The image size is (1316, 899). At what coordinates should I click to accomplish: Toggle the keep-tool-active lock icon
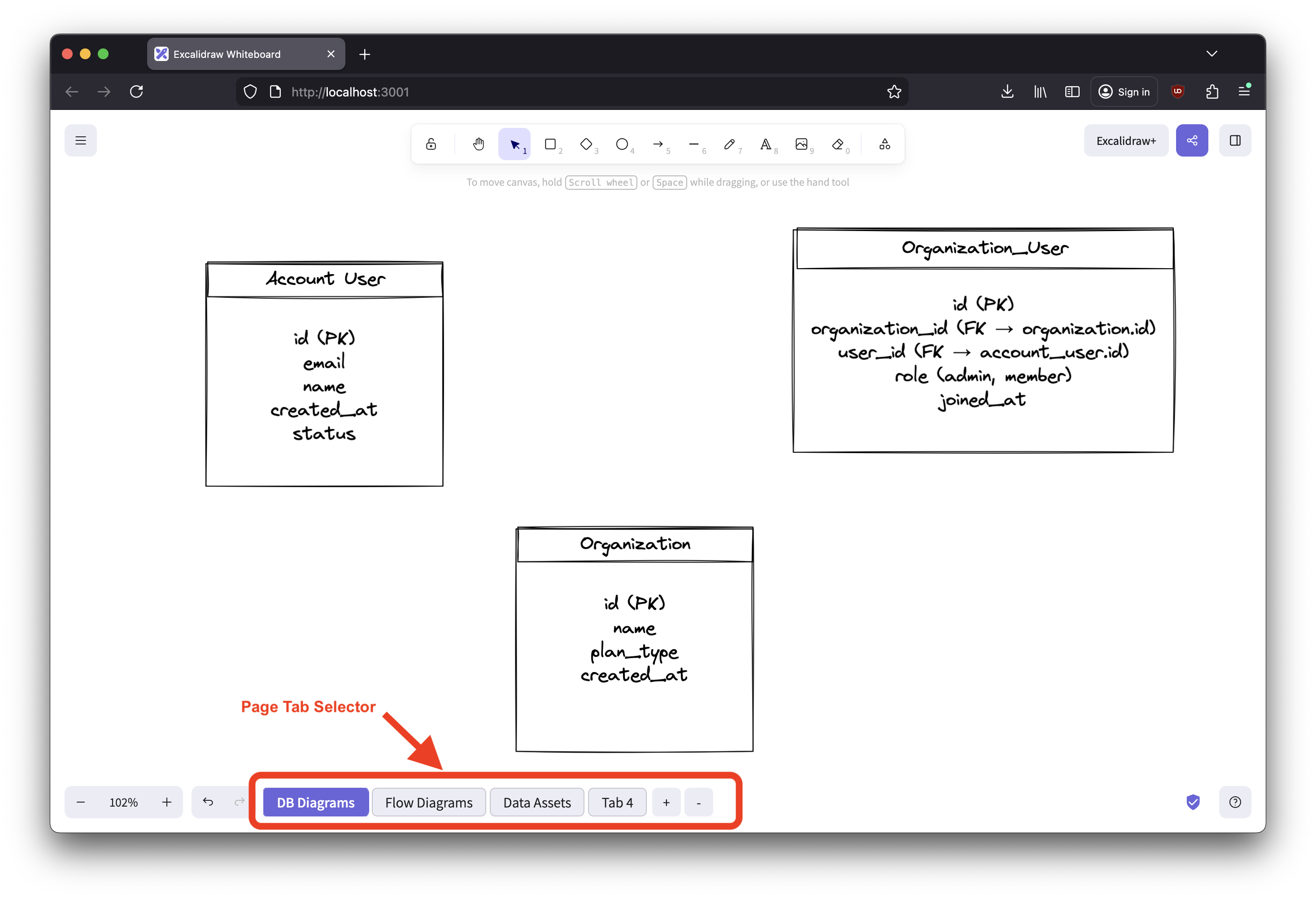(x=431, y=144)
